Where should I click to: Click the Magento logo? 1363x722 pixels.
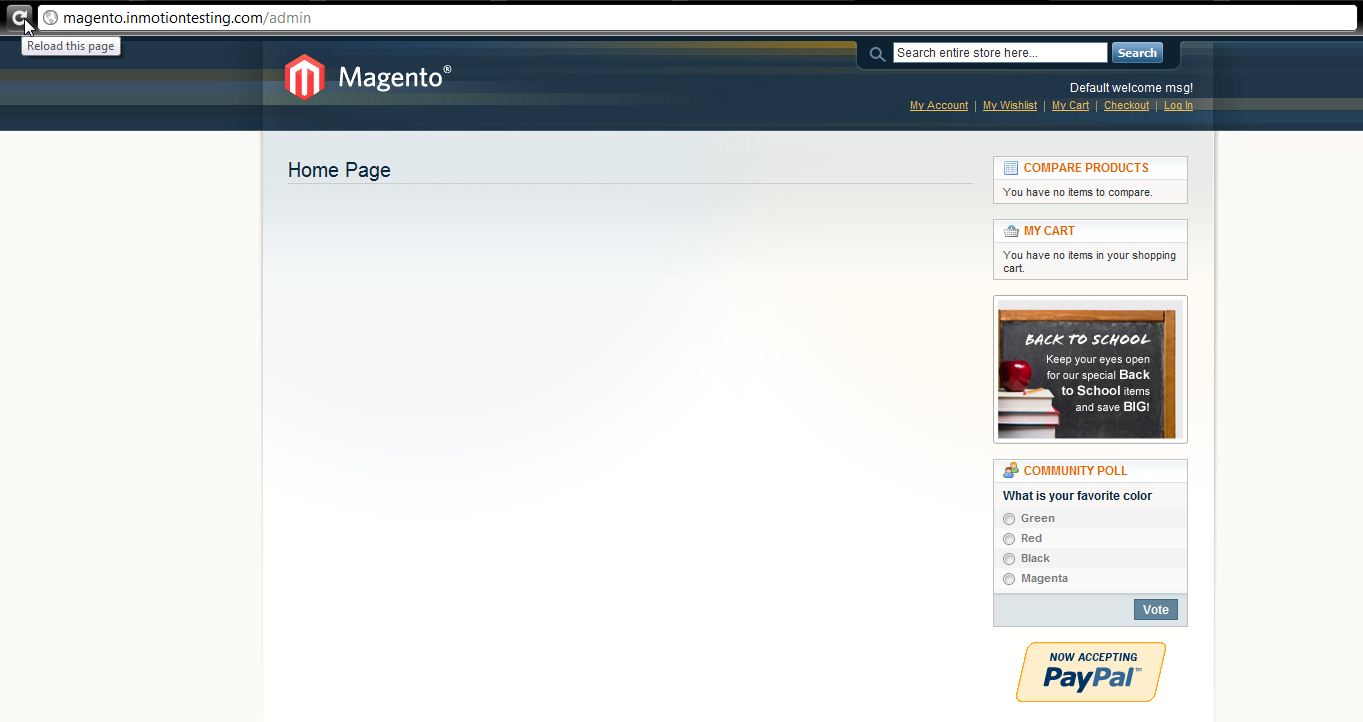pos(368,77)
